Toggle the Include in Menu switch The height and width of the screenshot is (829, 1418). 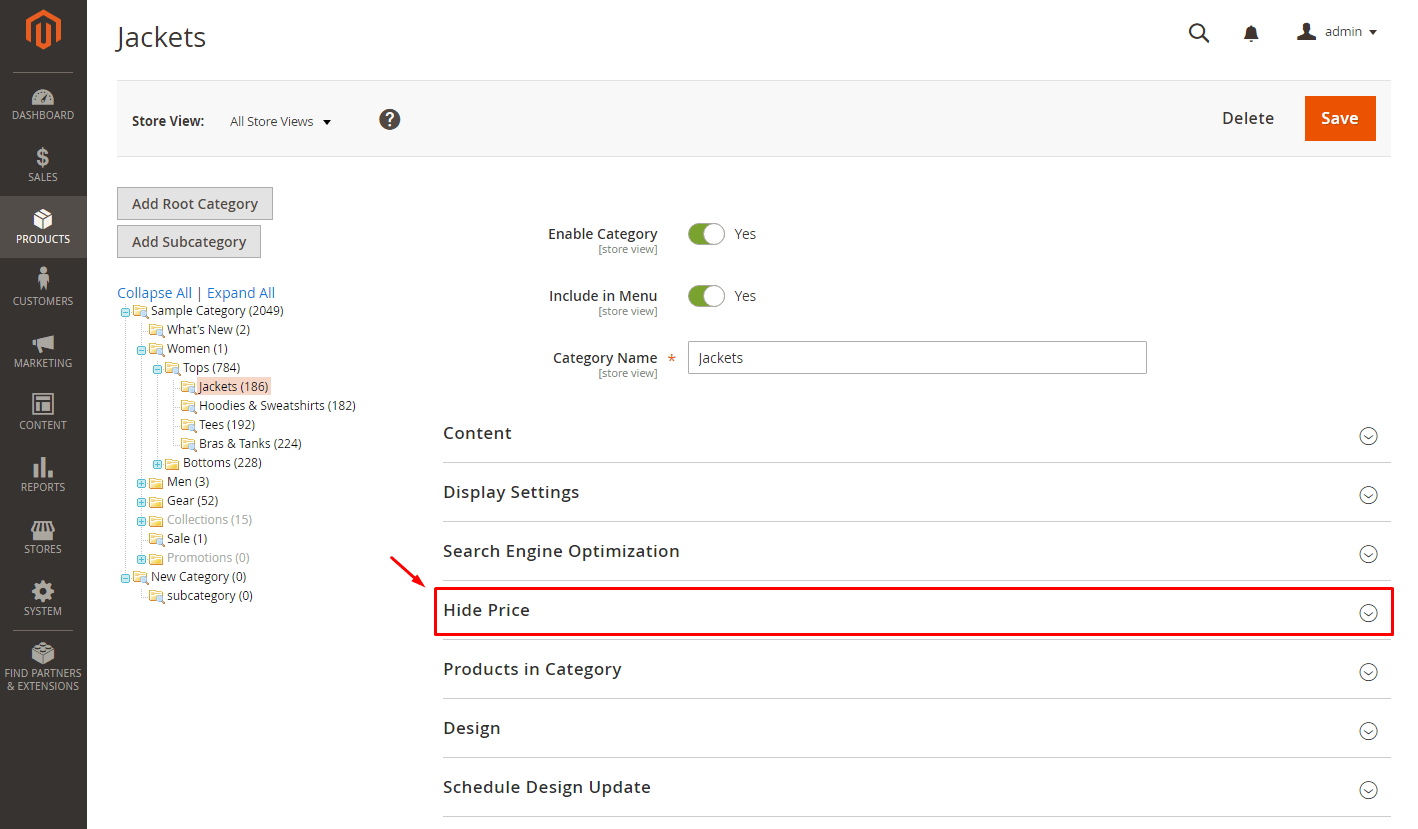coord(706,296)
